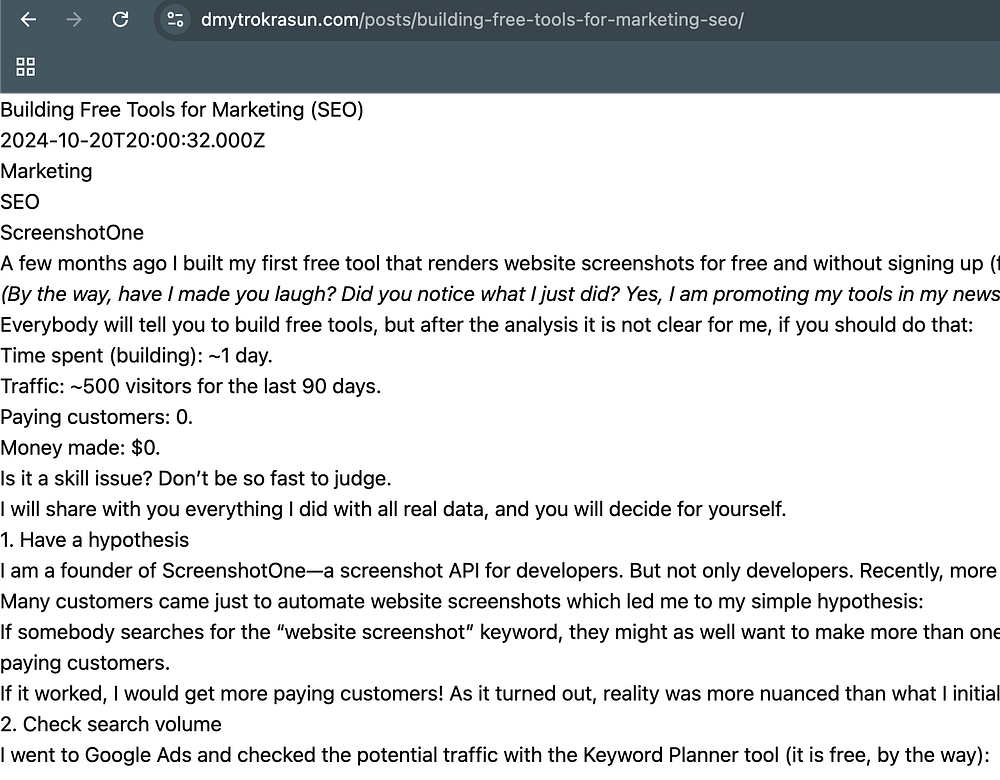Click the "1. Have a hypothesis" heading
Viewport: 1000px width, 780px height.
[x=94, y=540]
